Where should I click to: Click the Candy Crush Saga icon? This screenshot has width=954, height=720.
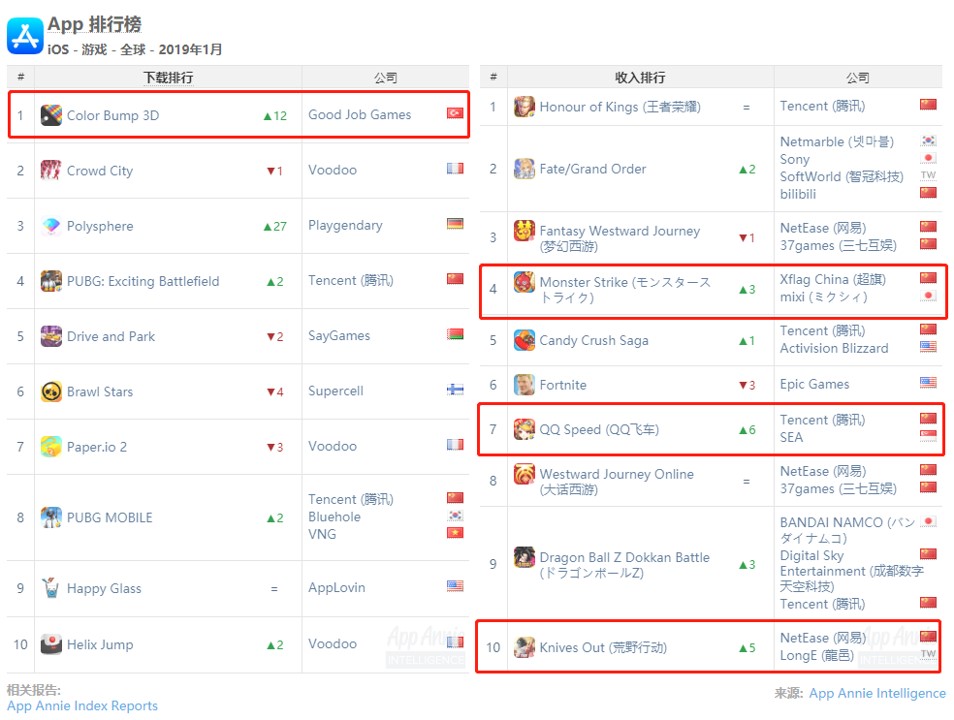(x=524, y=341)
